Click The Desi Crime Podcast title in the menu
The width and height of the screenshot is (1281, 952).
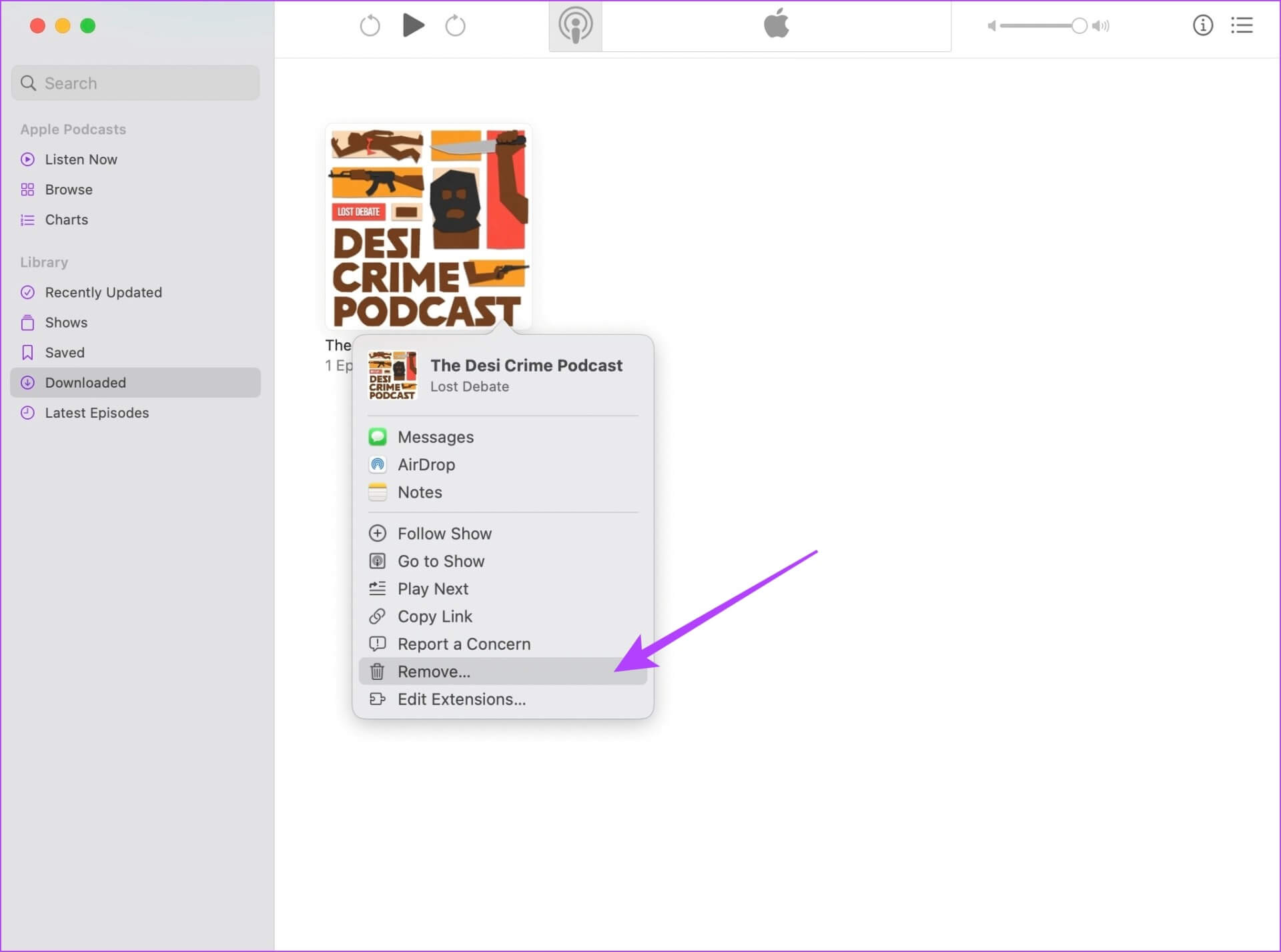[526, 366]
